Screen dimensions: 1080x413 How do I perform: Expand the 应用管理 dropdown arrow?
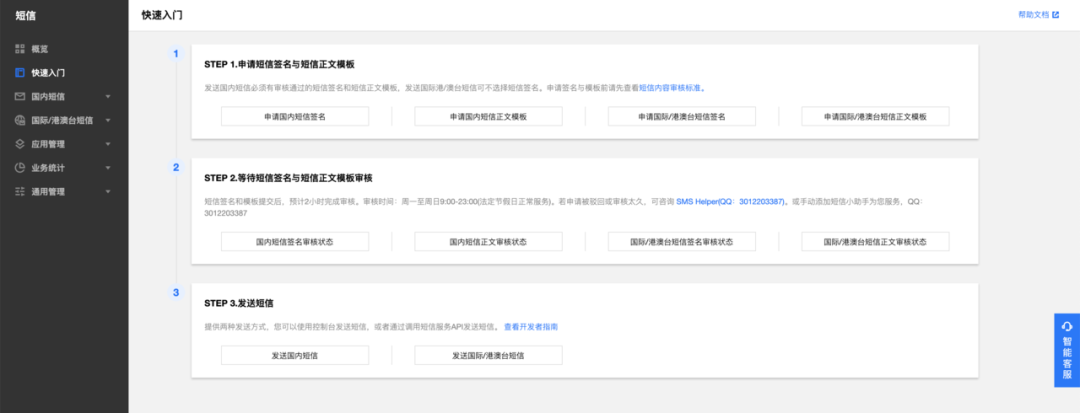108,144
